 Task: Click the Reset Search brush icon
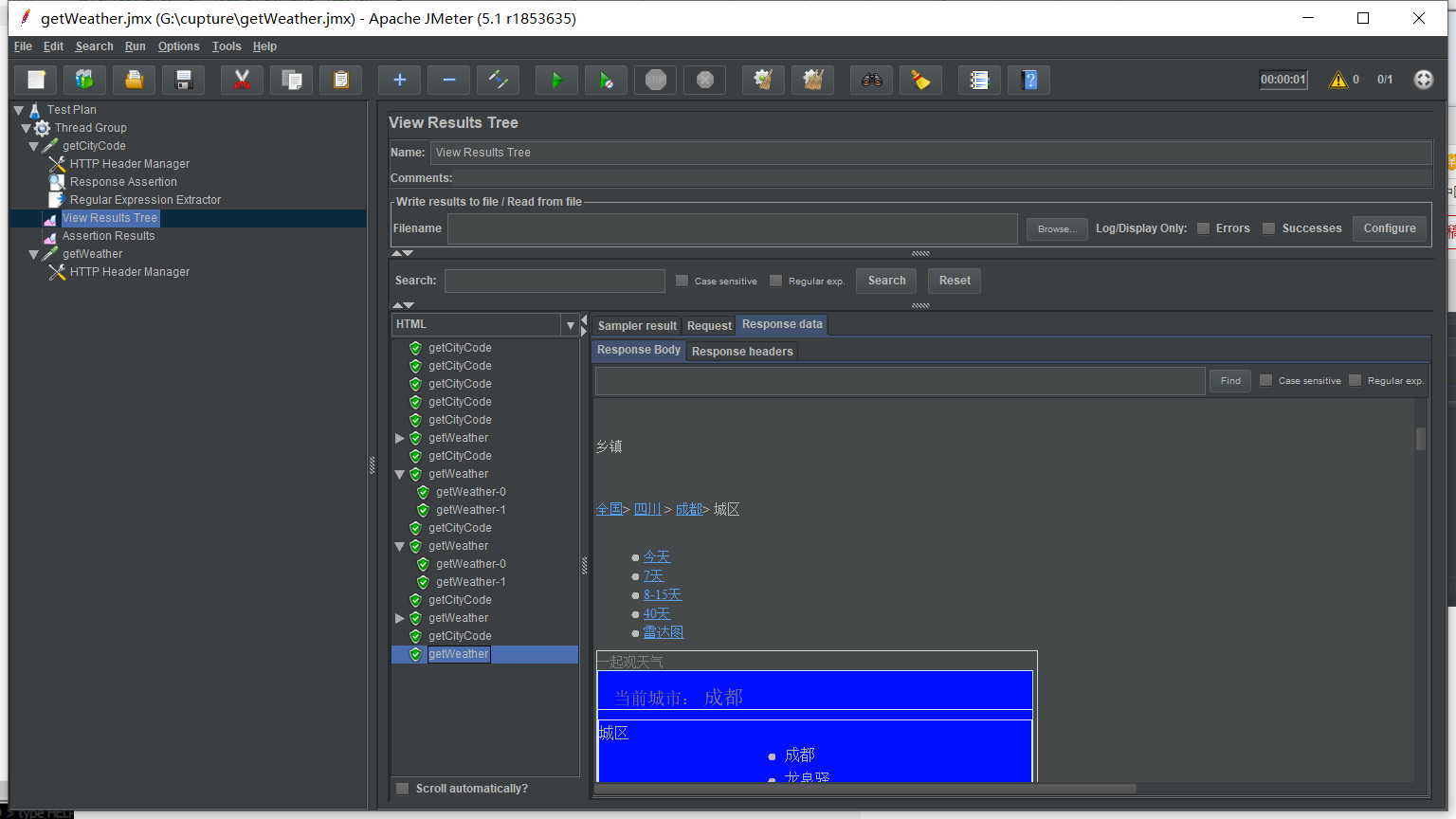point(921,80)
